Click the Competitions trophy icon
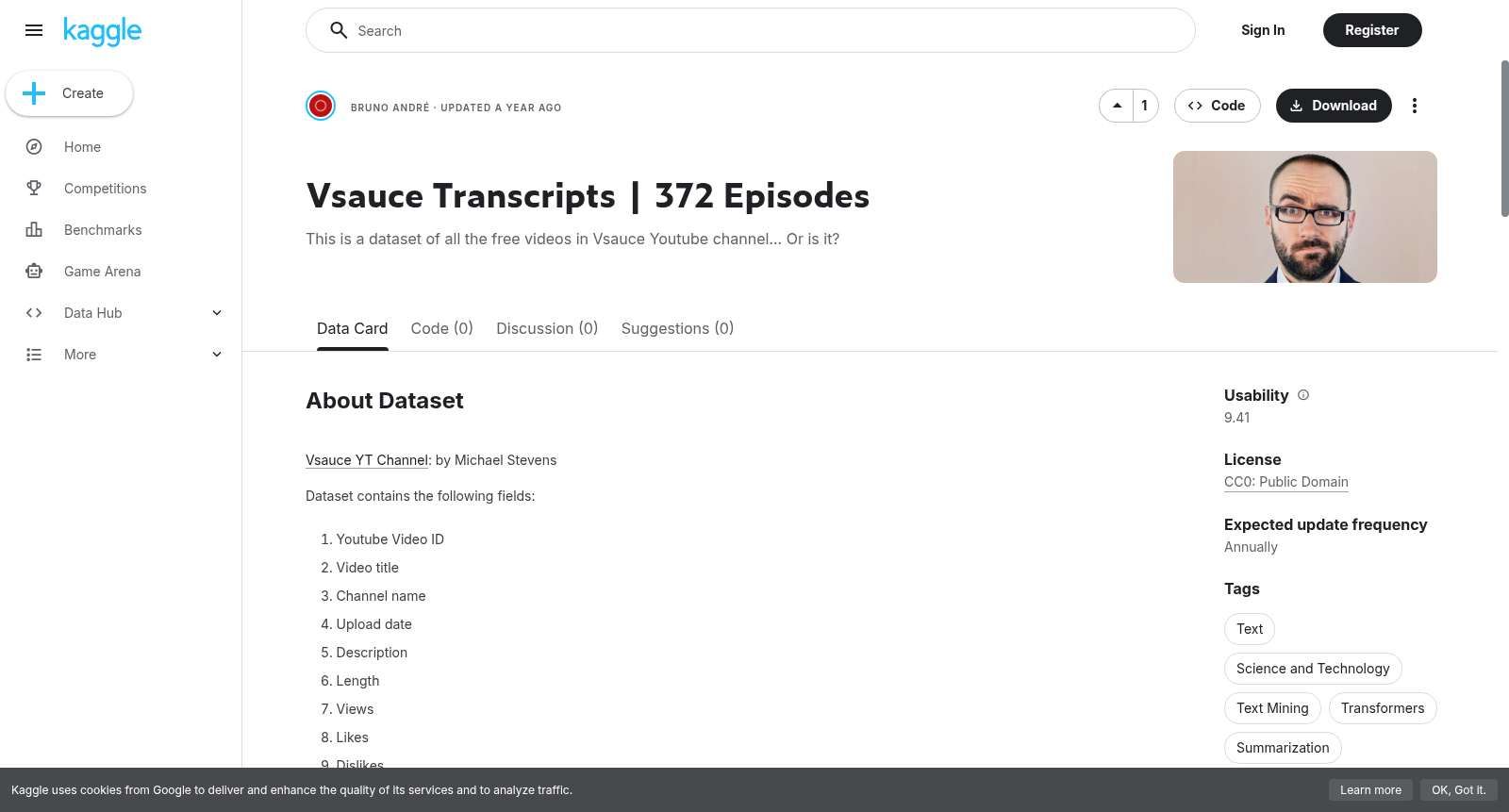The image size is (1509, 812). 34,189
